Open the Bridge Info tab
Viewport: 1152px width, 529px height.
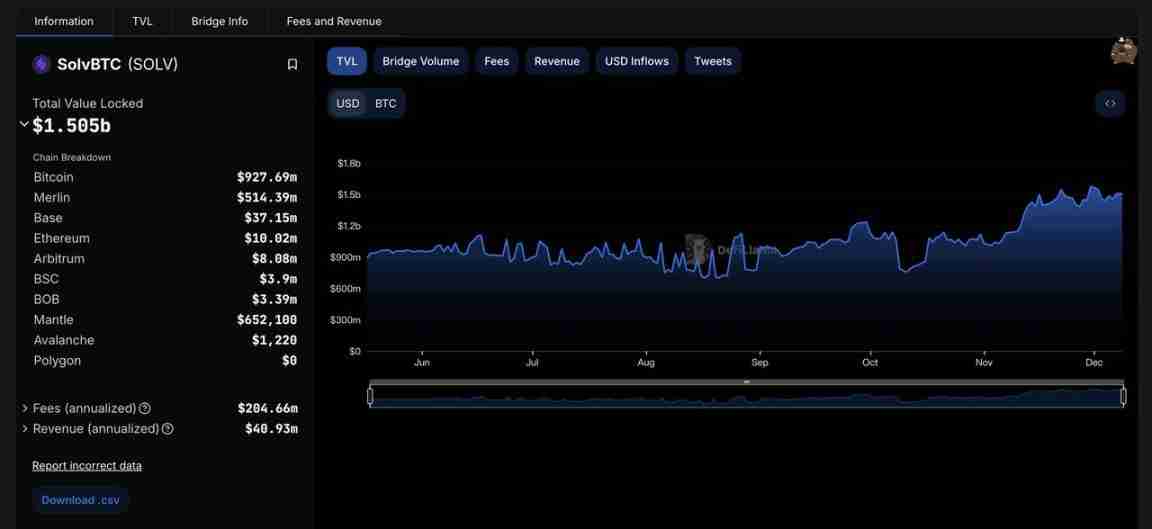coord(219,21)
